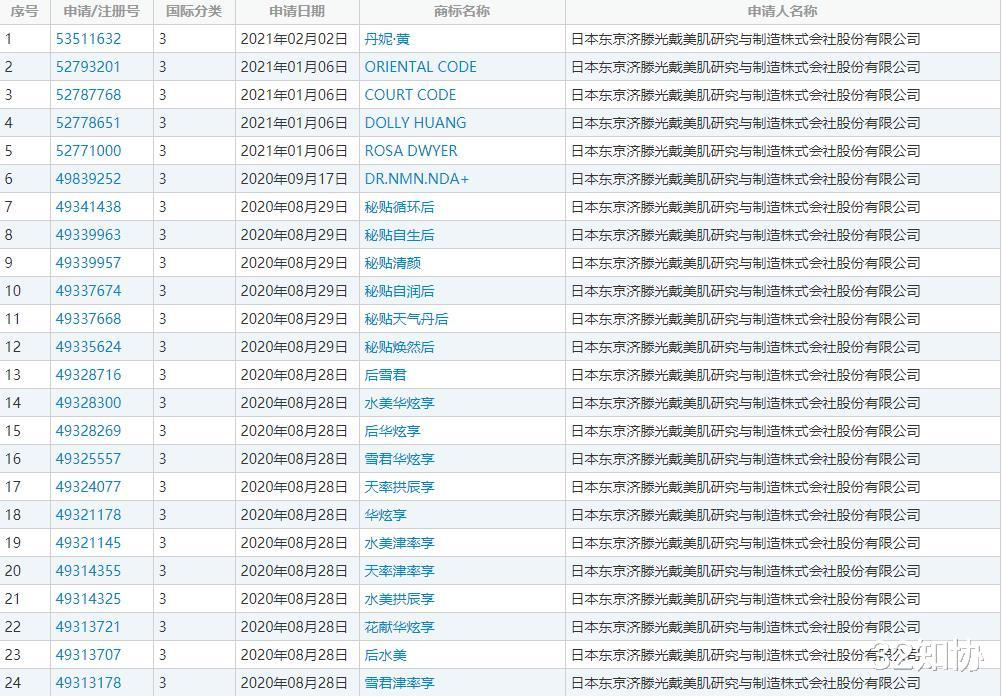Viewport: 1002px width, 696px height.
Task: Open the 天率拱辰享 trademark
Action: [x=399, y=487]
